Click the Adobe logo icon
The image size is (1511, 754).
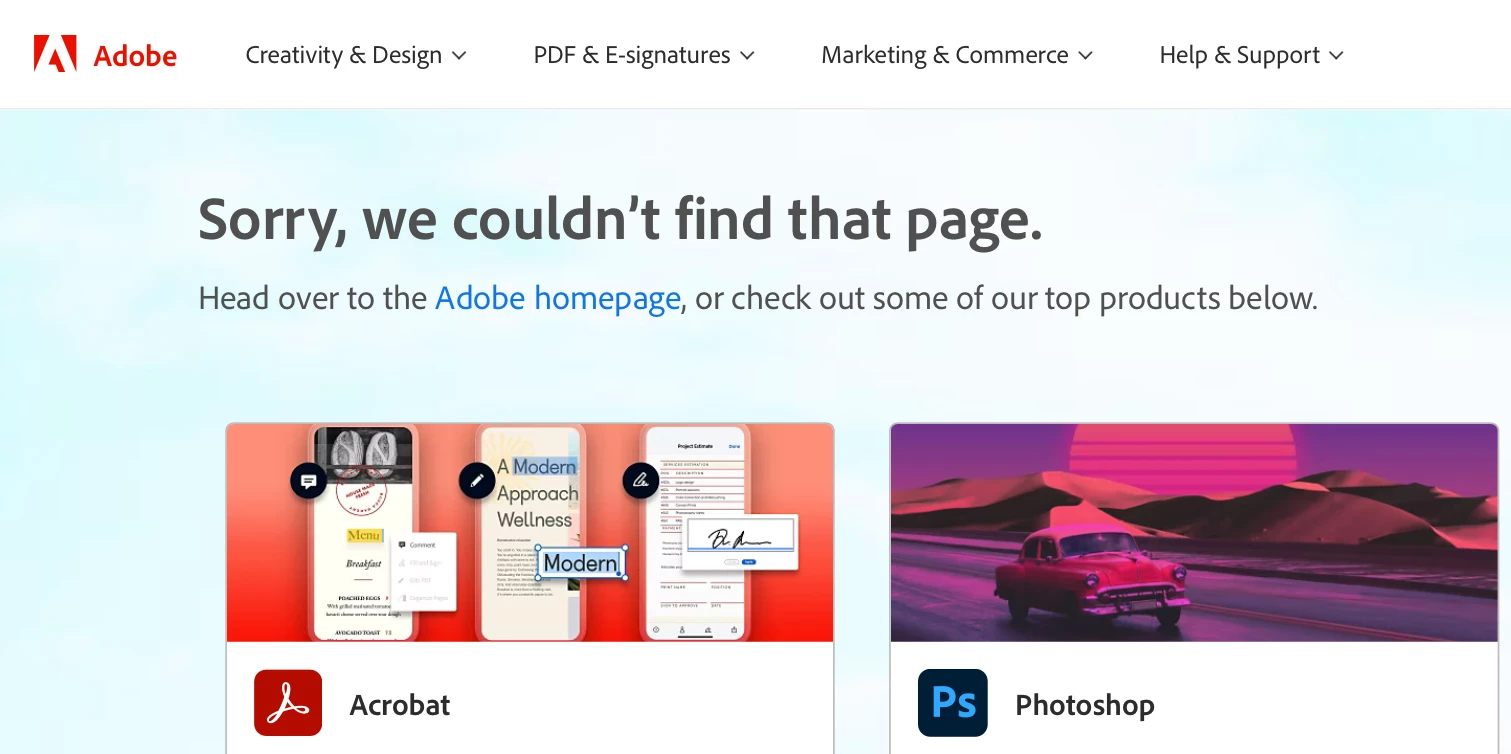[x=55, y=54]
